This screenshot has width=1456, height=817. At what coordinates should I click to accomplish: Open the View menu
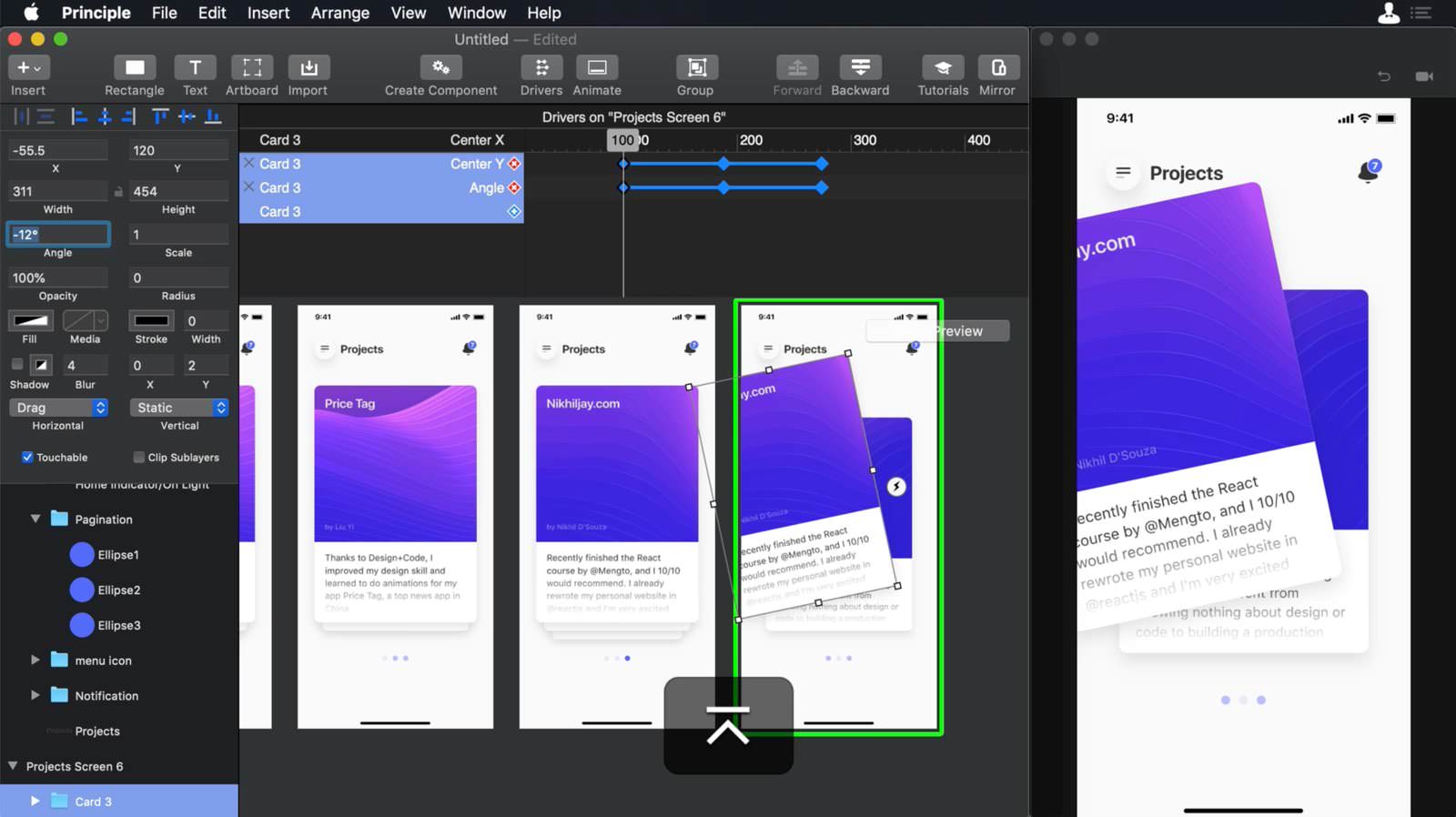[409, 13]
